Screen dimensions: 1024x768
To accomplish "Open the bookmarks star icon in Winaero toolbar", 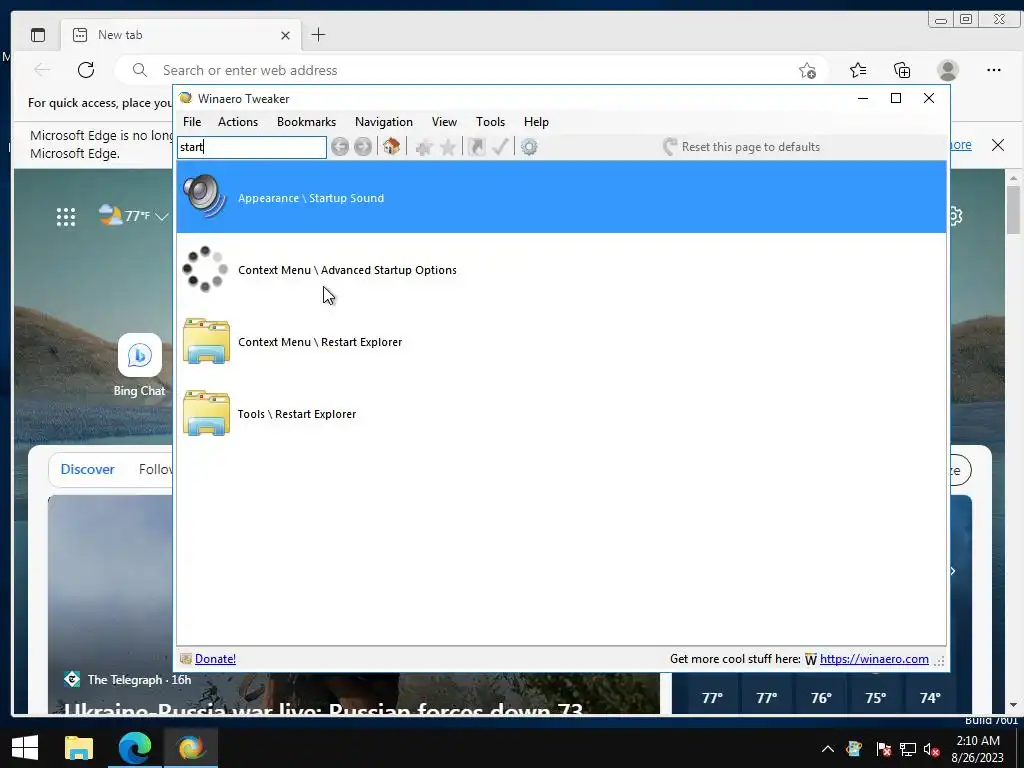I will click(448, 146).
